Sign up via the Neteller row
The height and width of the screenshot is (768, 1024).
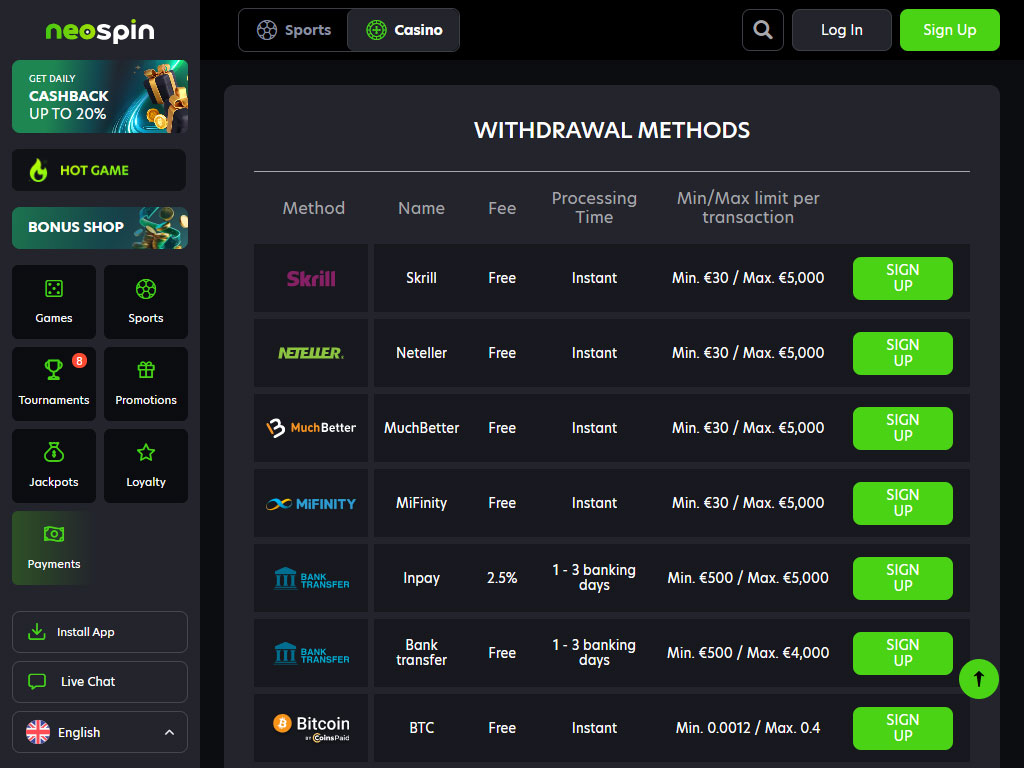click(903, 353)
